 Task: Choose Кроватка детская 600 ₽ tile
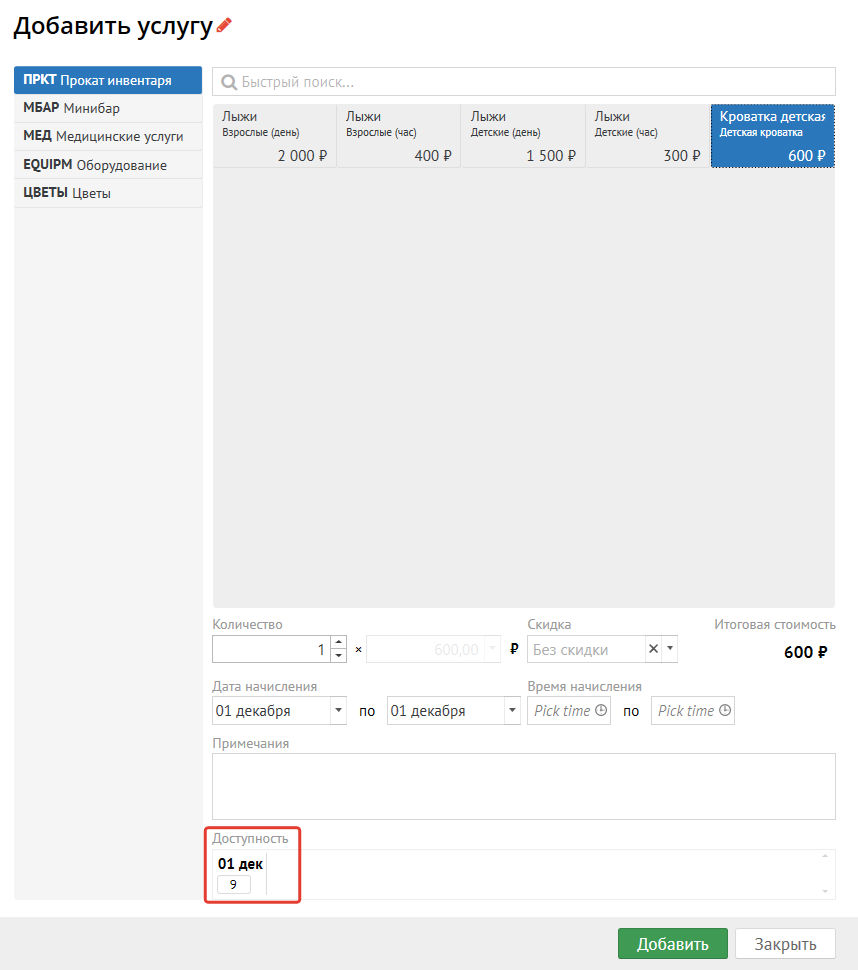tap(773, 136)
